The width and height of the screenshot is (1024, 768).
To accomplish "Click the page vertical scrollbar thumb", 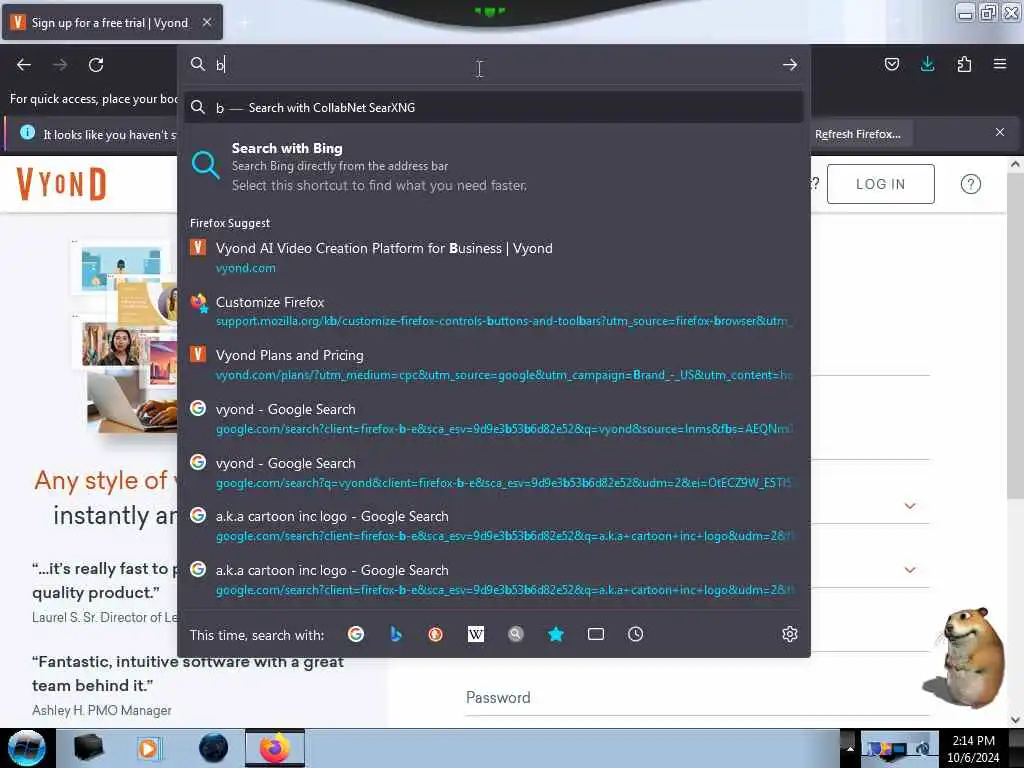I will pos(1014,336).
